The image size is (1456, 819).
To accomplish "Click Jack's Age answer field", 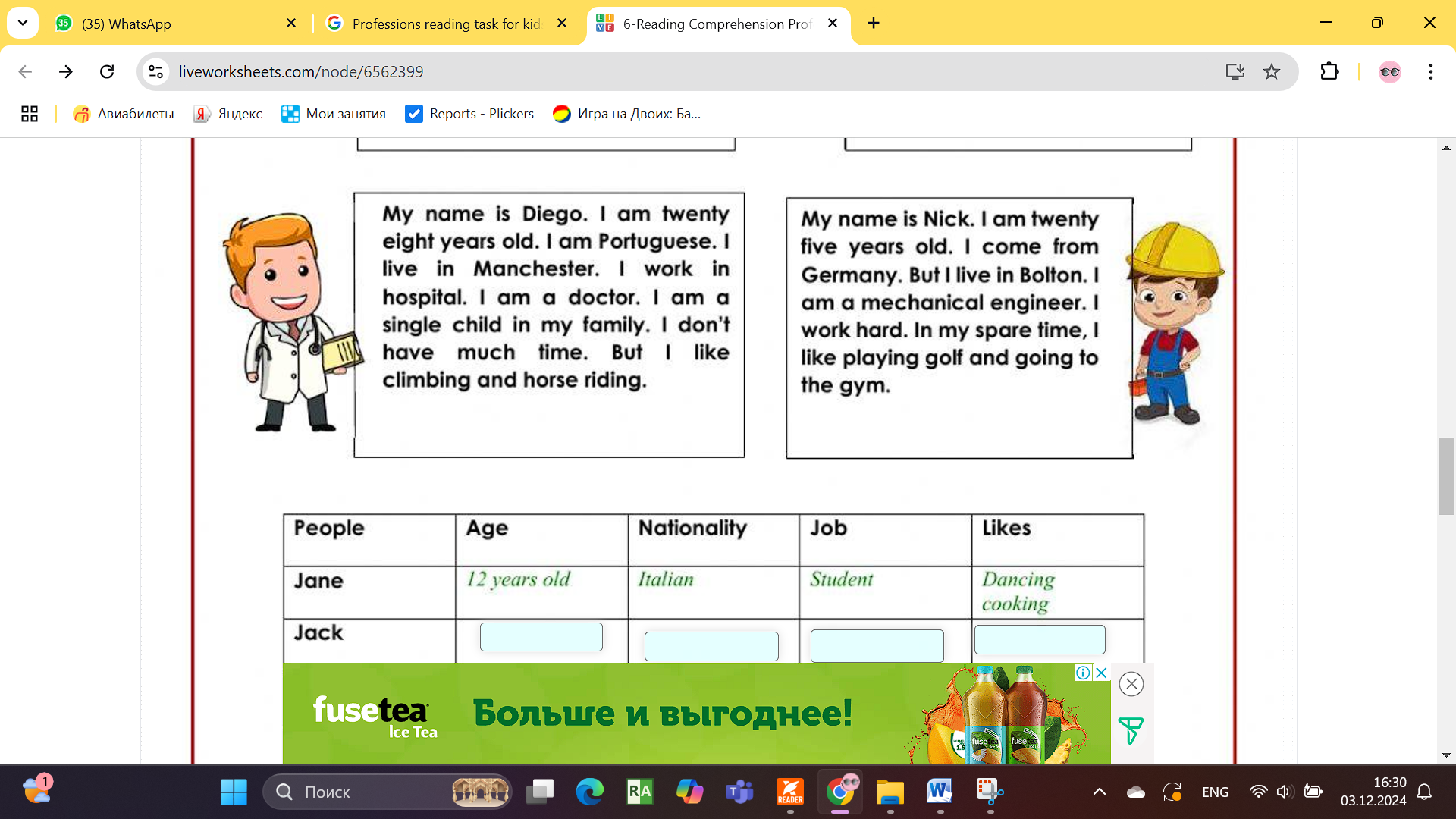I will click(541, 637).
